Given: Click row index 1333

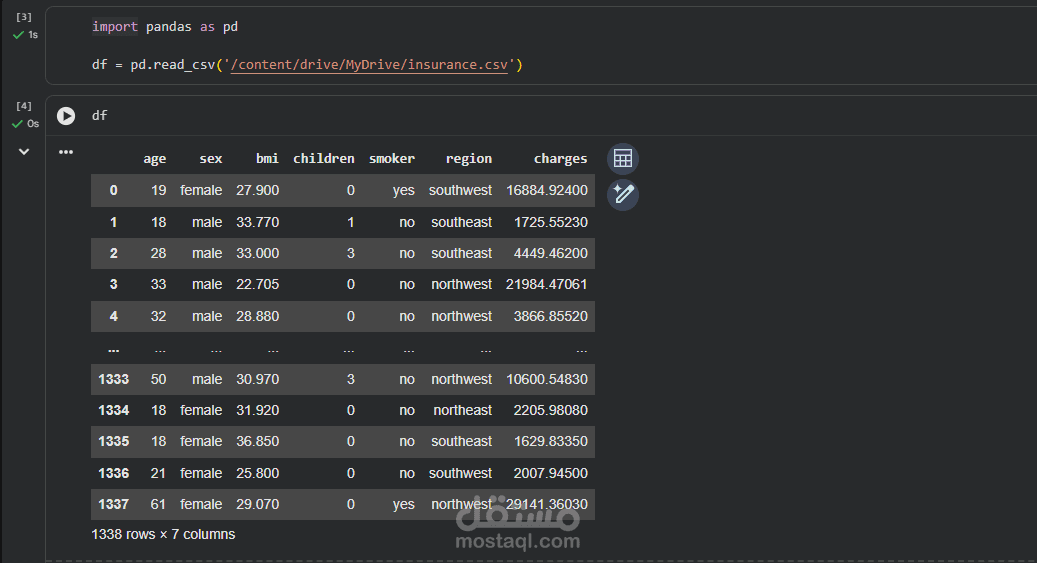Looking at the screenshot, I should pos(114,379).
